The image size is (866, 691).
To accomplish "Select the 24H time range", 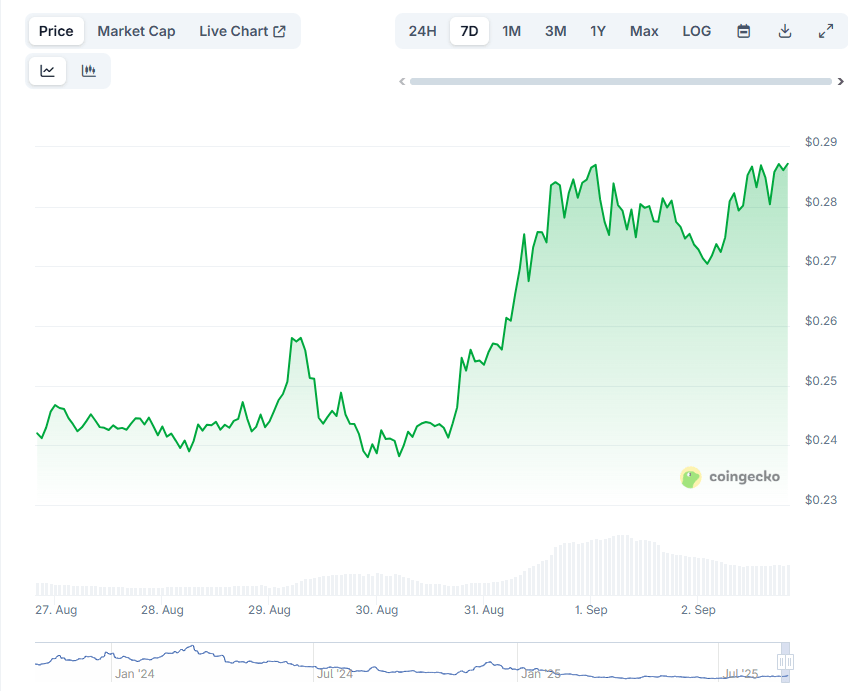I will pos(422,31).
